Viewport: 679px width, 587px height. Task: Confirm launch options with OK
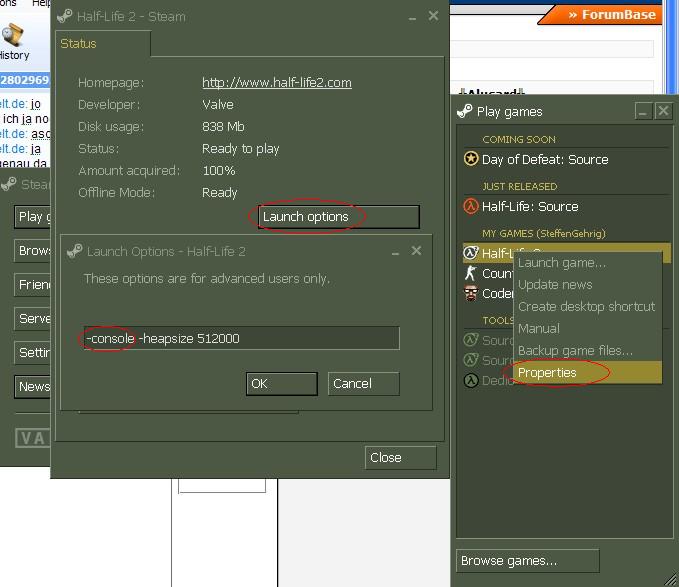[x=281, y=384]
